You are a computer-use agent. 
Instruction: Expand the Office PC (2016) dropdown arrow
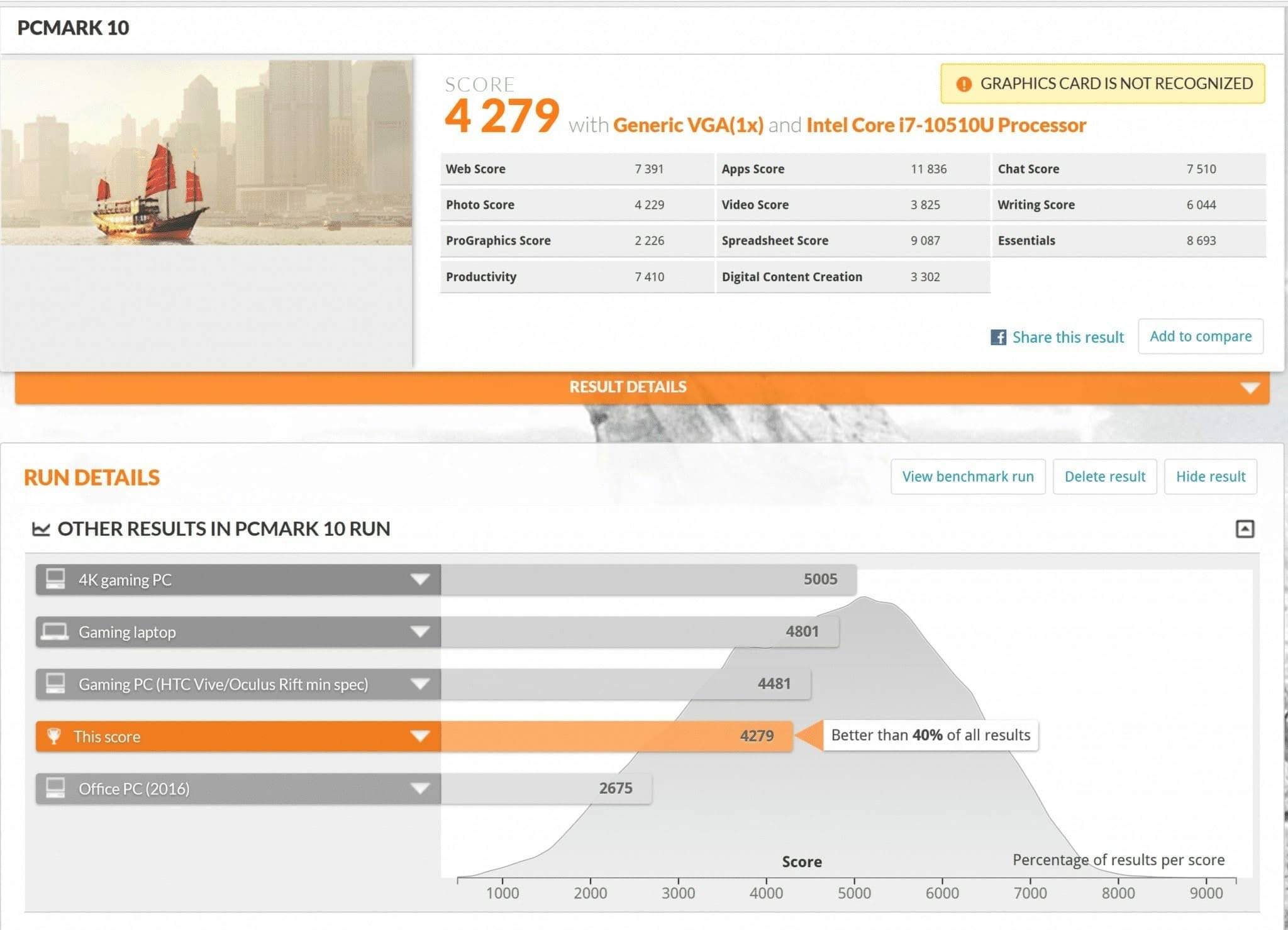[x=419, y=788]
